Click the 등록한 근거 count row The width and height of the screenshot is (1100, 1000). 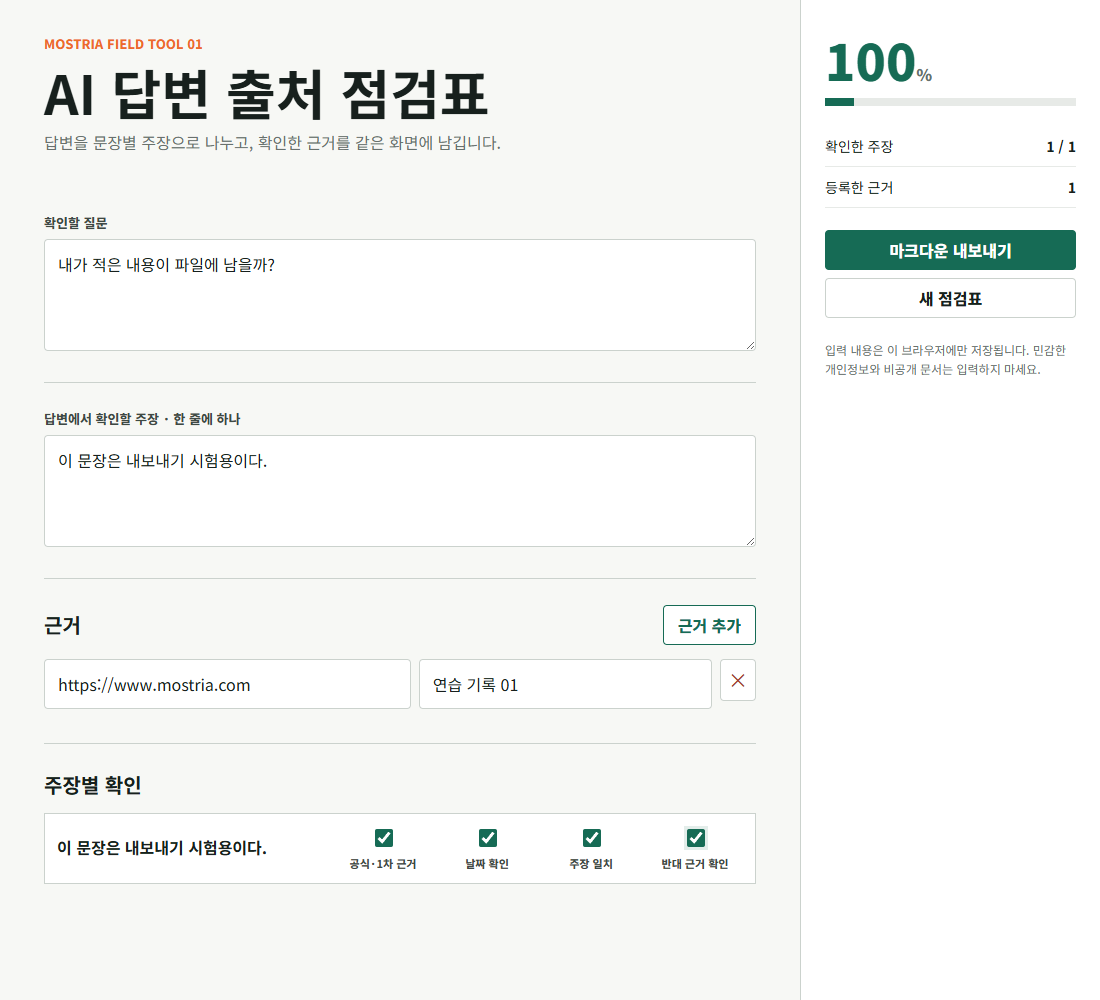click(950, 187)
